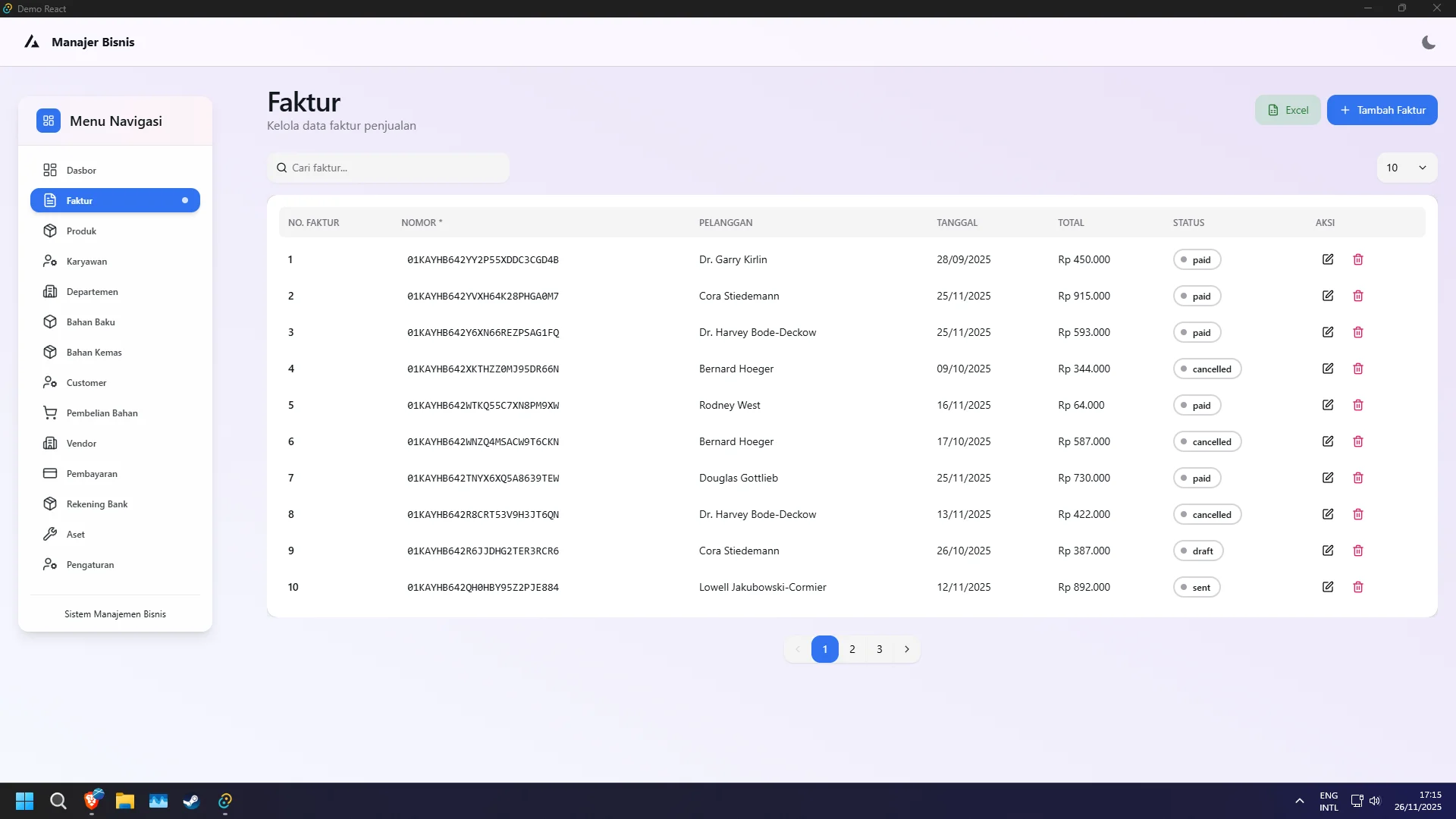The height and width of the screenshot is (819, 1456).
Task: Click edit icon for Lowell Jakubowski-Cormier invoice
Action: [1328, 587]
